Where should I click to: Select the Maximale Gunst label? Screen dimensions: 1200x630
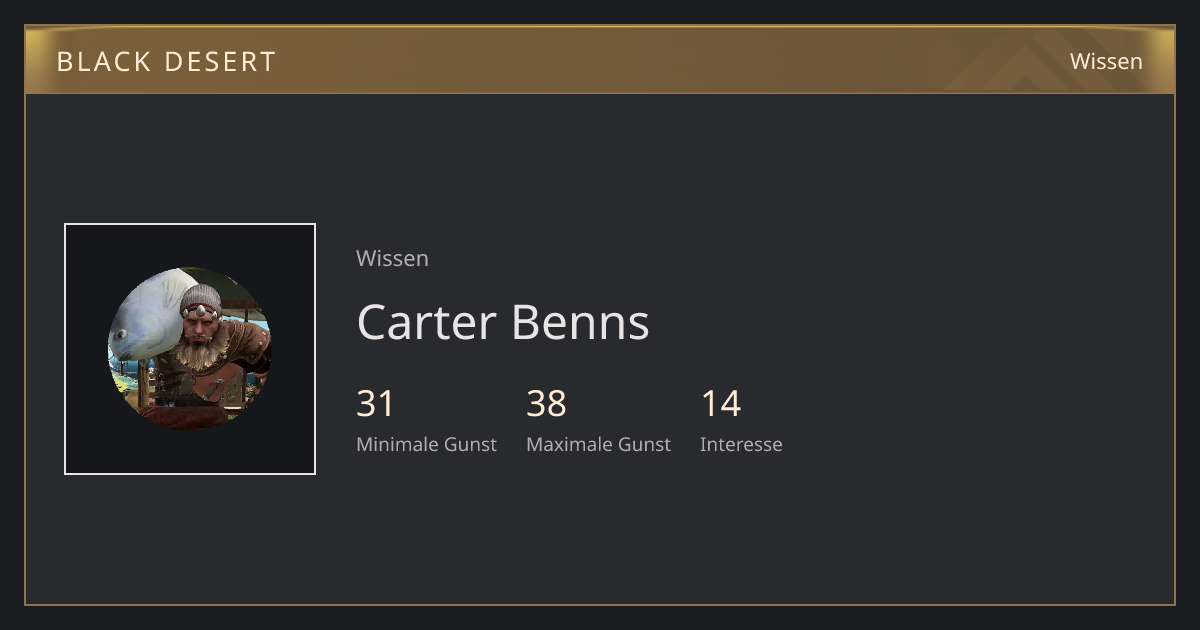599,444
